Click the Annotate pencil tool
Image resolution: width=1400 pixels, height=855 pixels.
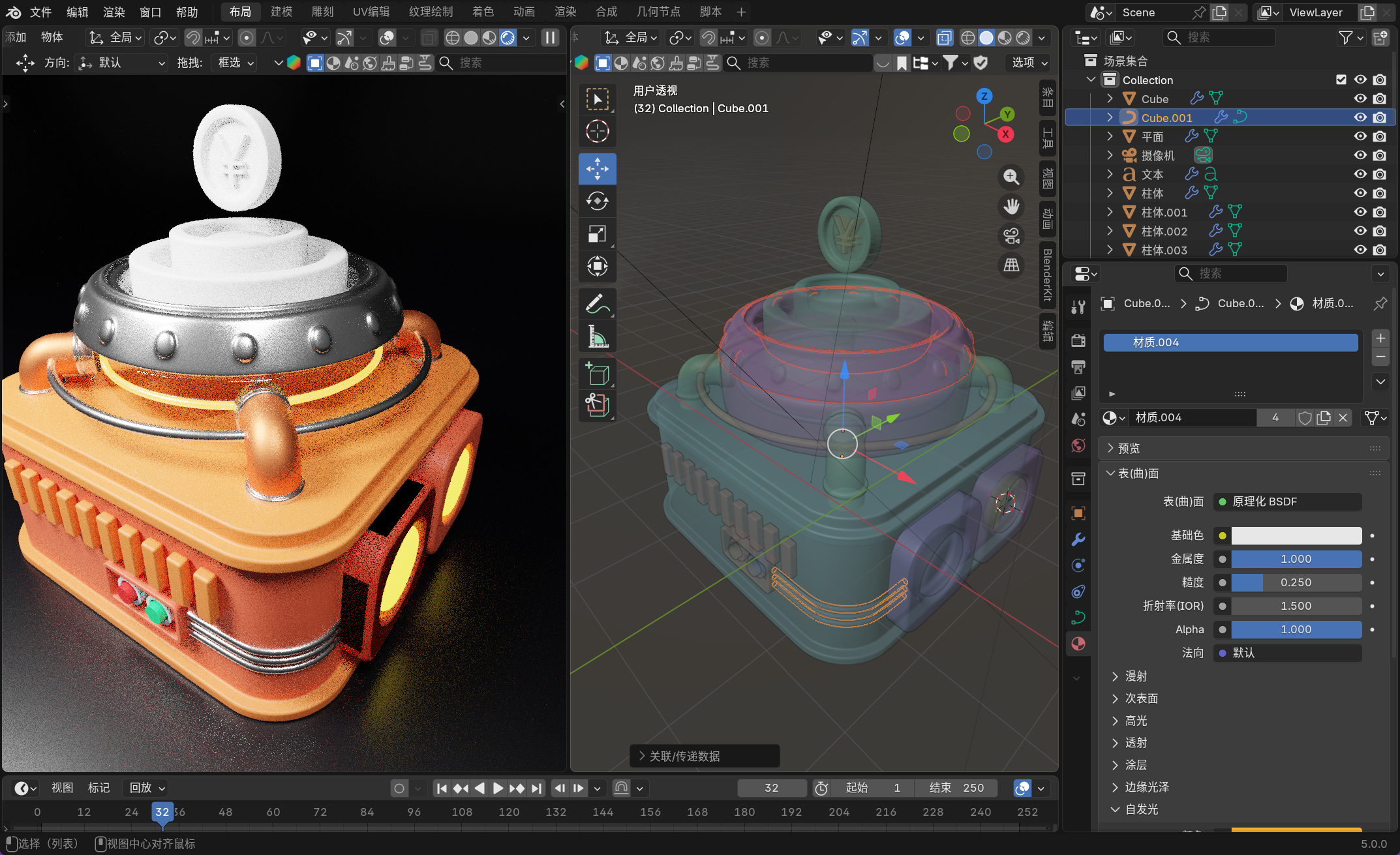click(597, 304)
